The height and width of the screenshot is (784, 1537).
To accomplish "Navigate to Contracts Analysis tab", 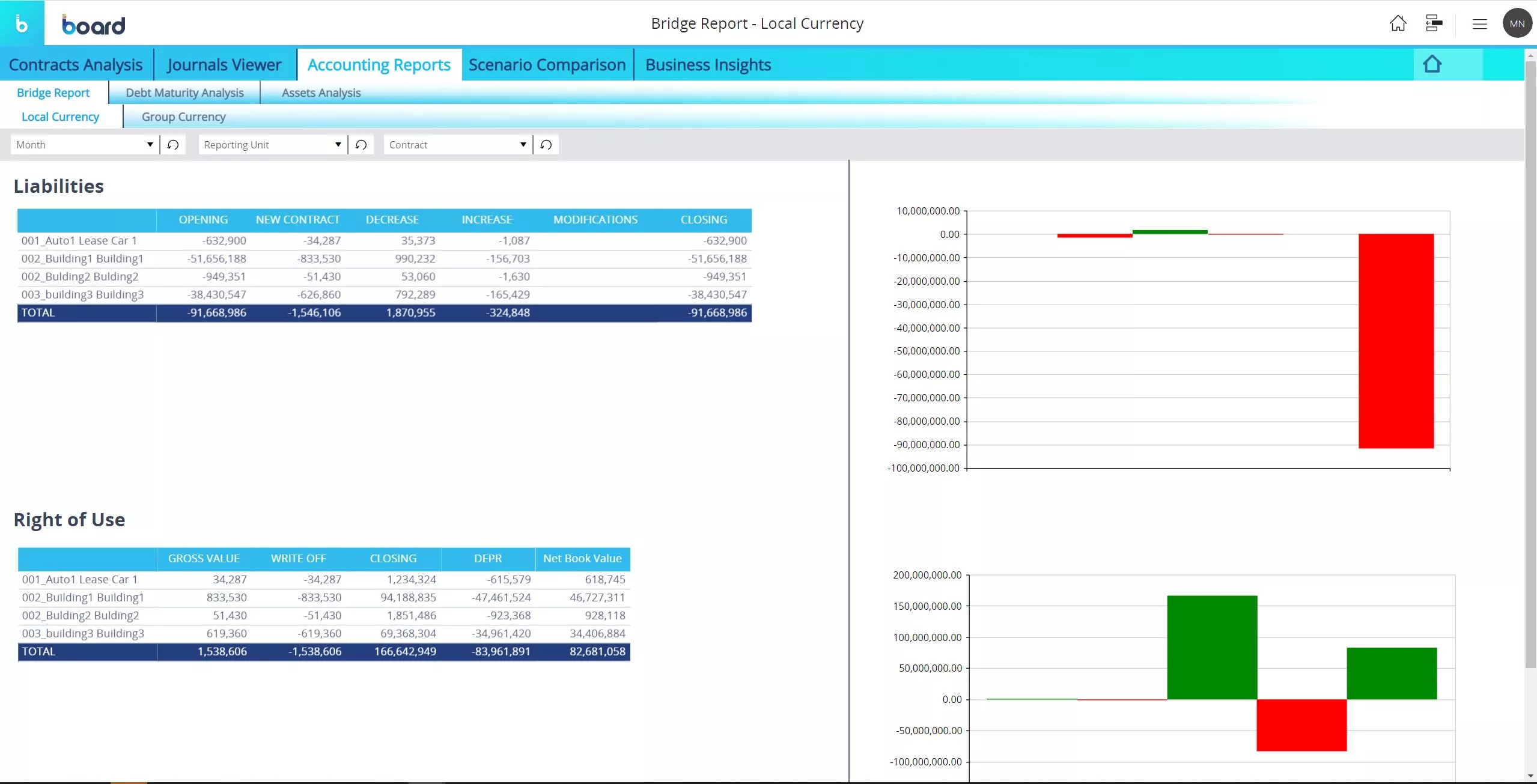I will 76,64.
